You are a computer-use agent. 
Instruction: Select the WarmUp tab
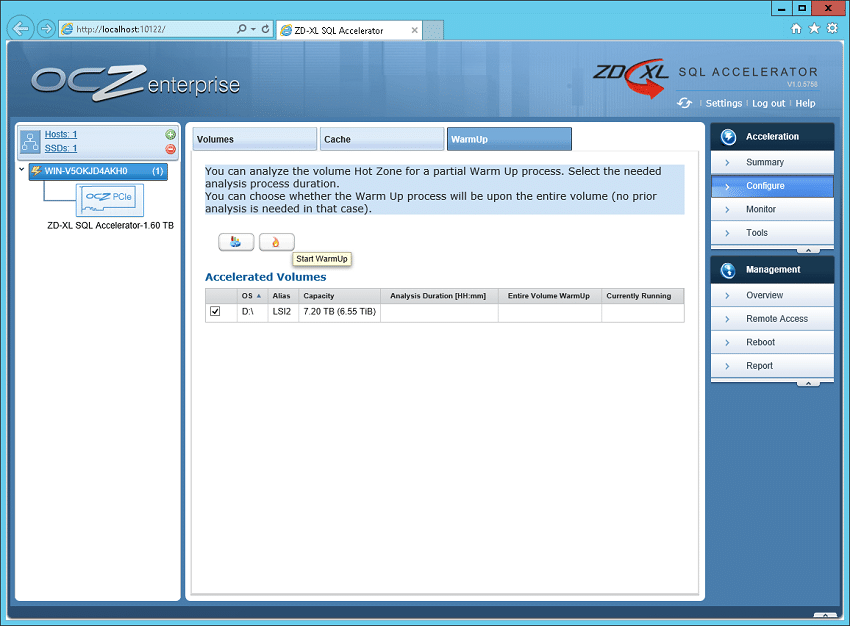(x=509, y=139)
